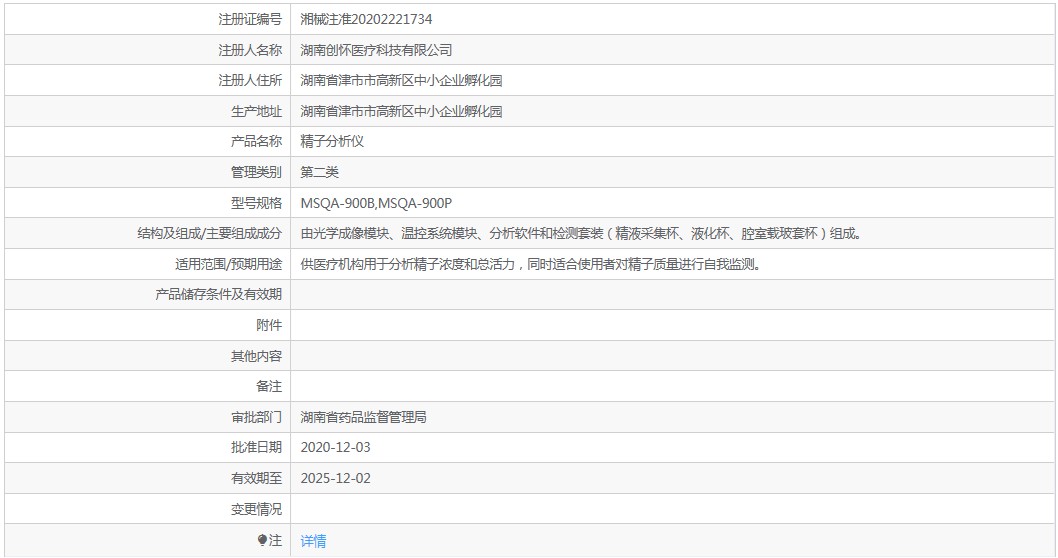Click the 审批部门 label
The width and height of the screenshot is (1058, 558).
[256, 417]
